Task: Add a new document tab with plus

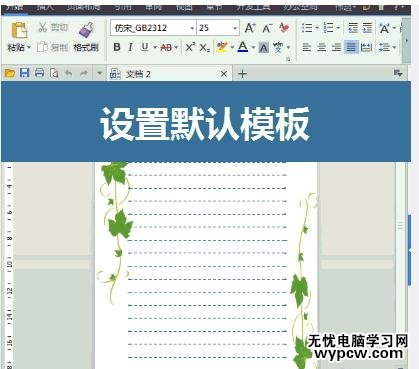Action: click(242, 74)
